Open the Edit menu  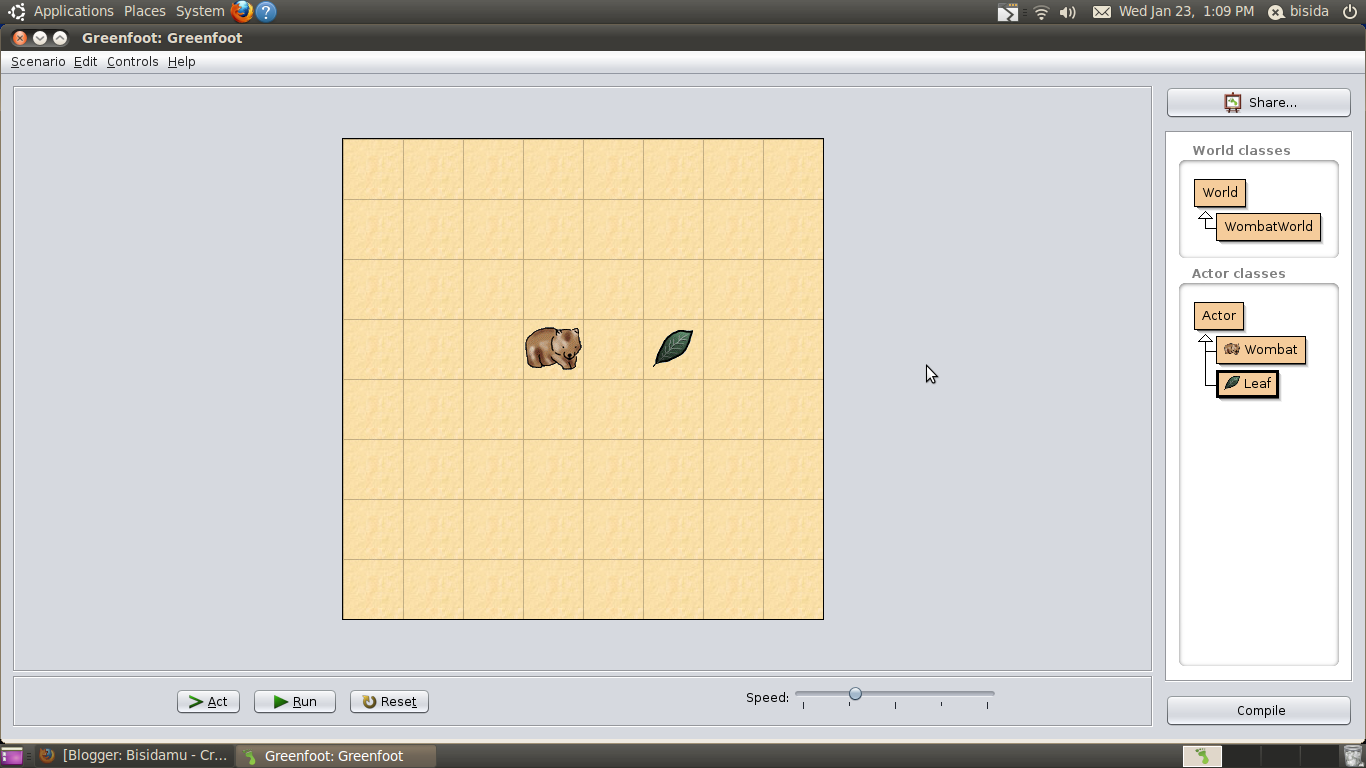[x=86, y=62]
